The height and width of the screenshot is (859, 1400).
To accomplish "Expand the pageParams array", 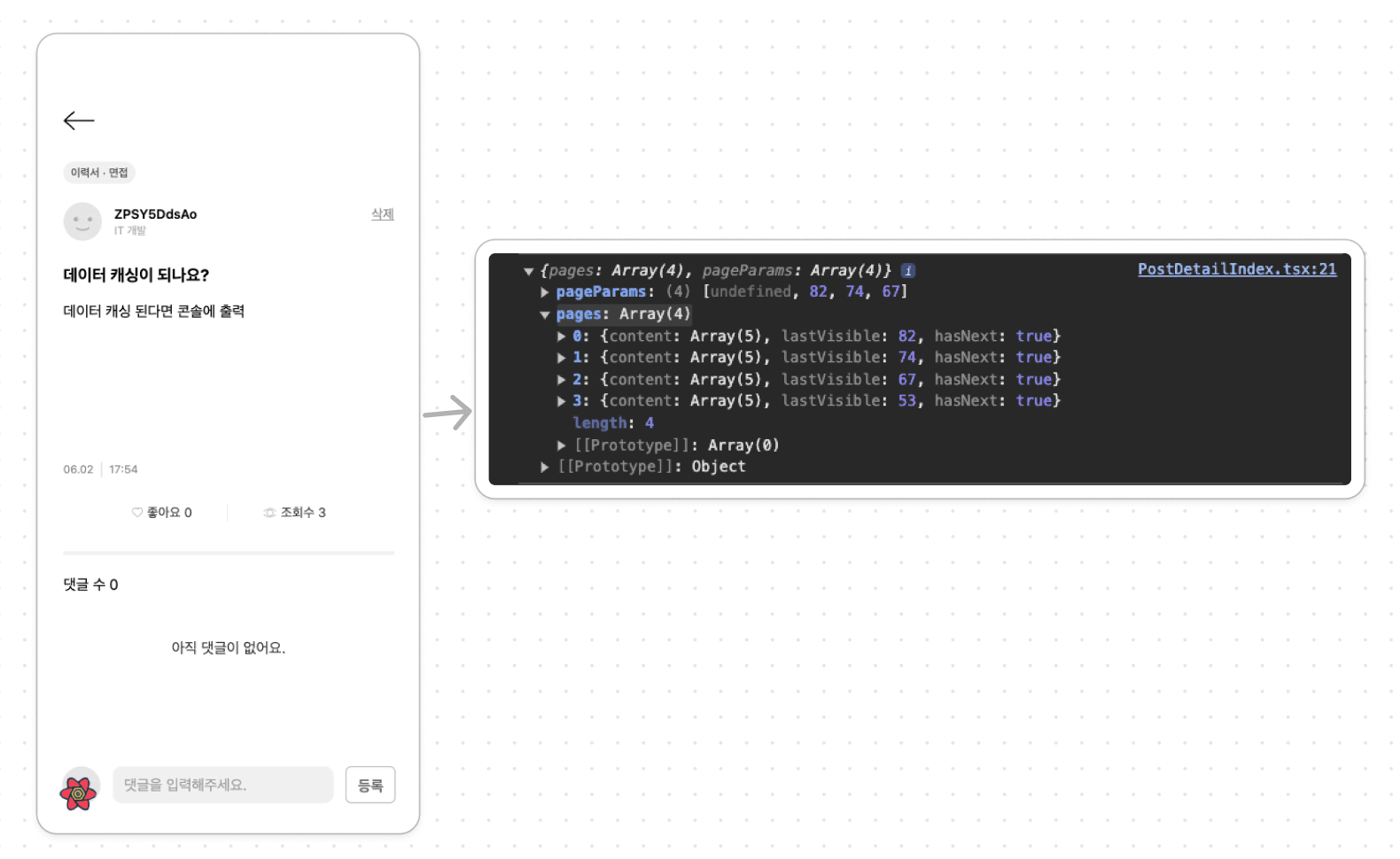I will [x=545, y=292].
